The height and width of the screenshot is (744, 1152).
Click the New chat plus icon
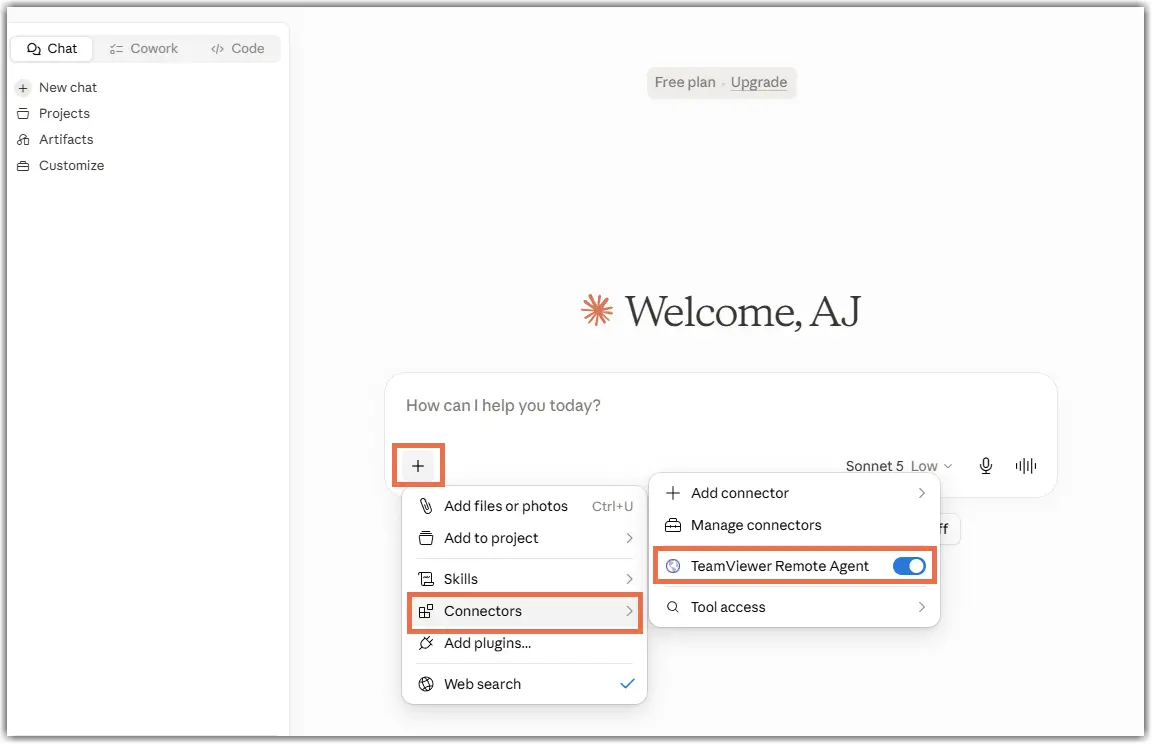click(x=23, y=88)
